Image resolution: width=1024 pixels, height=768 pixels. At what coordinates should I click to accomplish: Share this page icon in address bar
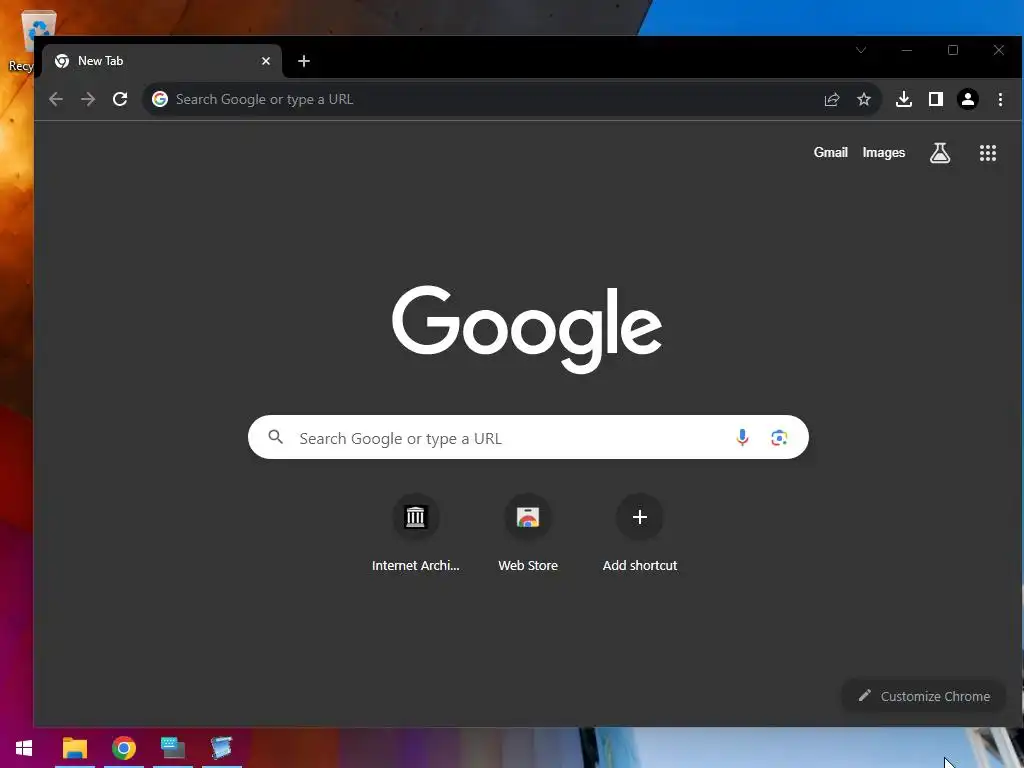(831, 99)
